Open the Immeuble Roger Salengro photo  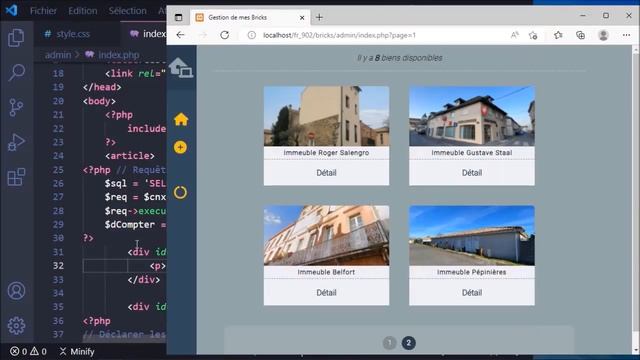[326, 116]
